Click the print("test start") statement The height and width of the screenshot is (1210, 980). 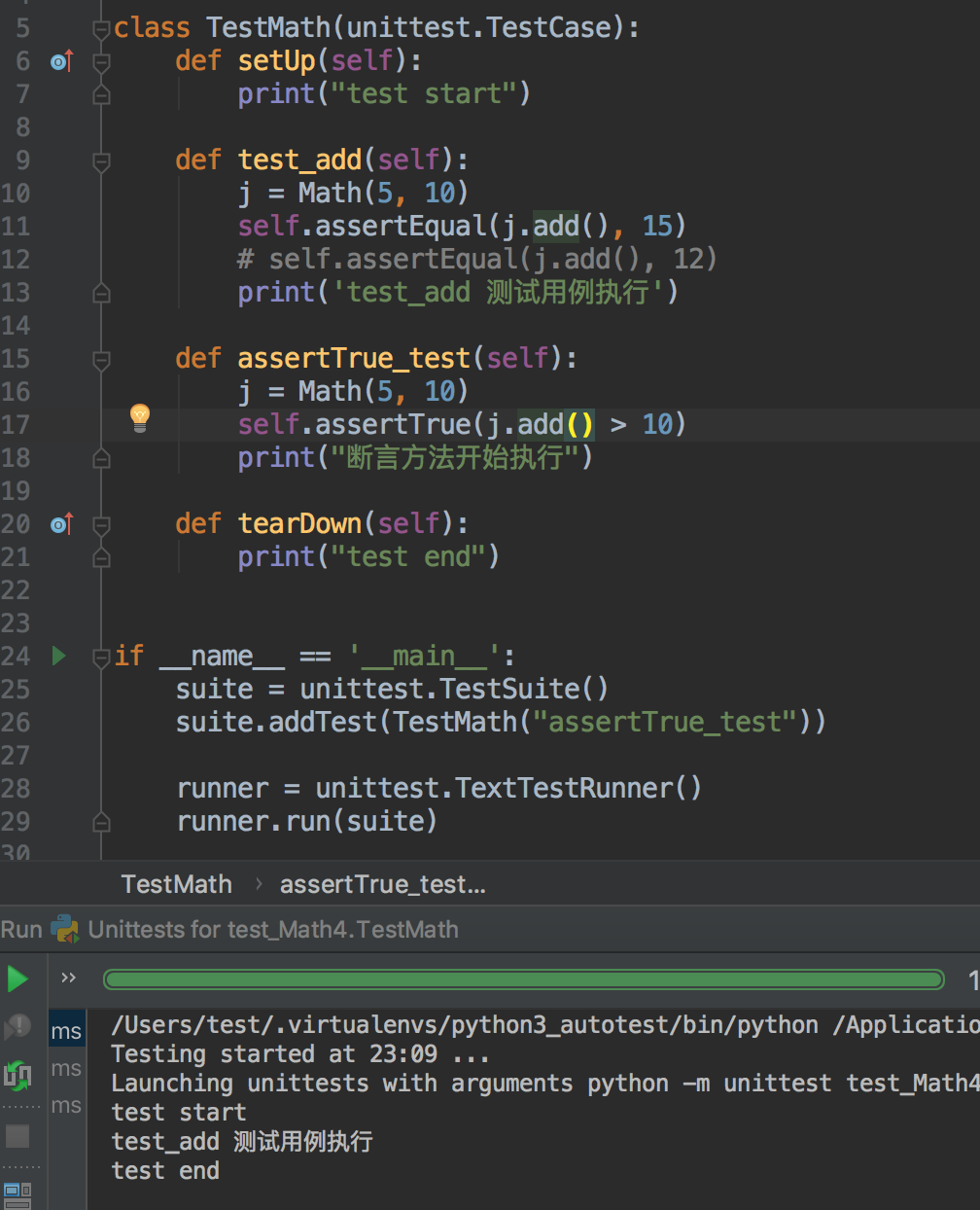pyautogui.click(x=384, y=93)
